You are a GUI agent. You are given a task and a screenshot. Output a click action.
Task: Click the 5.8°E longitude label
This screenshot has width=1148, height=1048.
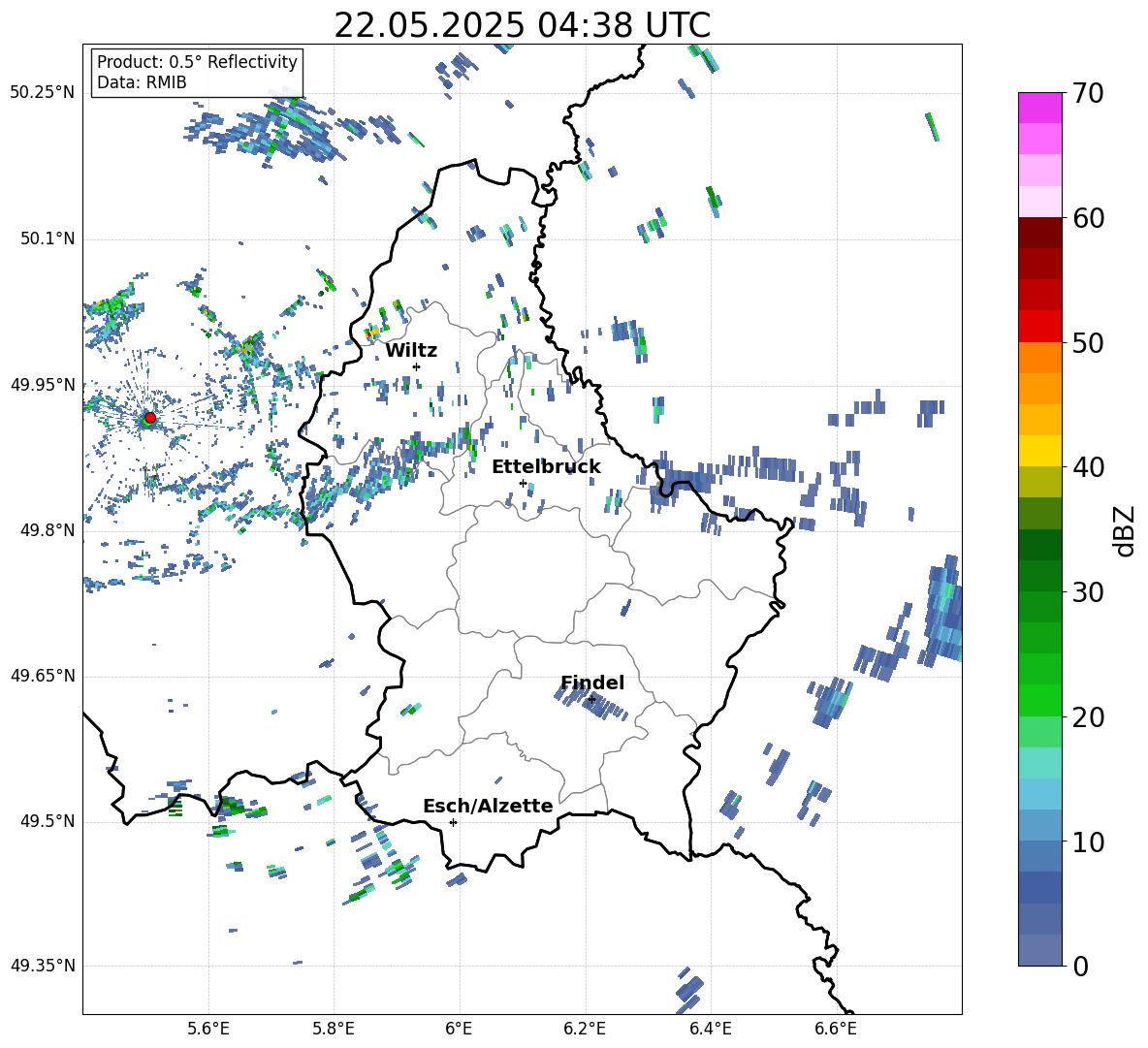coord(334,1029)
